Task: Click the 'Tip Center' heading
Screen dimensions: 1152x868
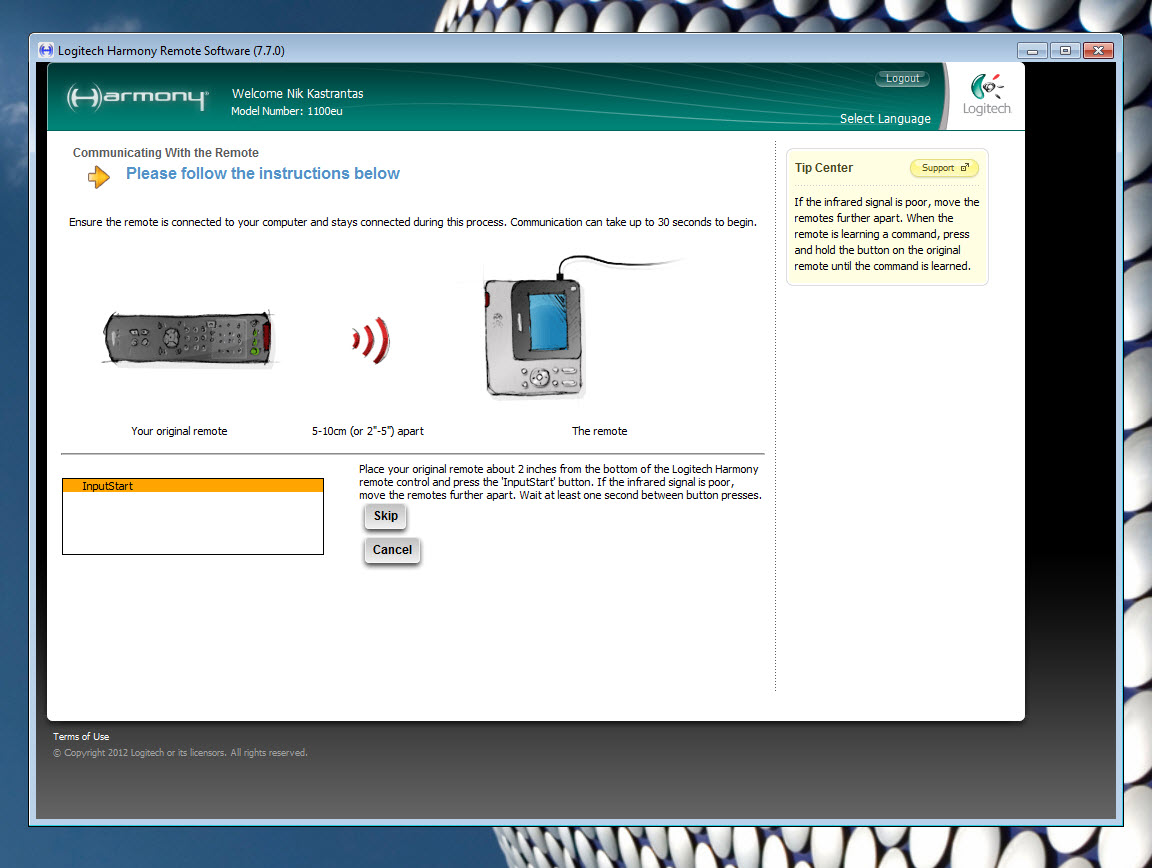Action: click(824, 168)
